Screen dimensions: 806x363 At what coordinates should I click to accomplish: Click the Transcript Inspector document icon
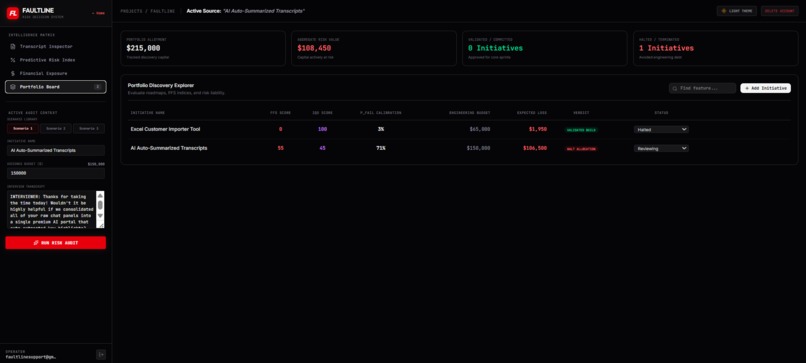coord(13,46)
